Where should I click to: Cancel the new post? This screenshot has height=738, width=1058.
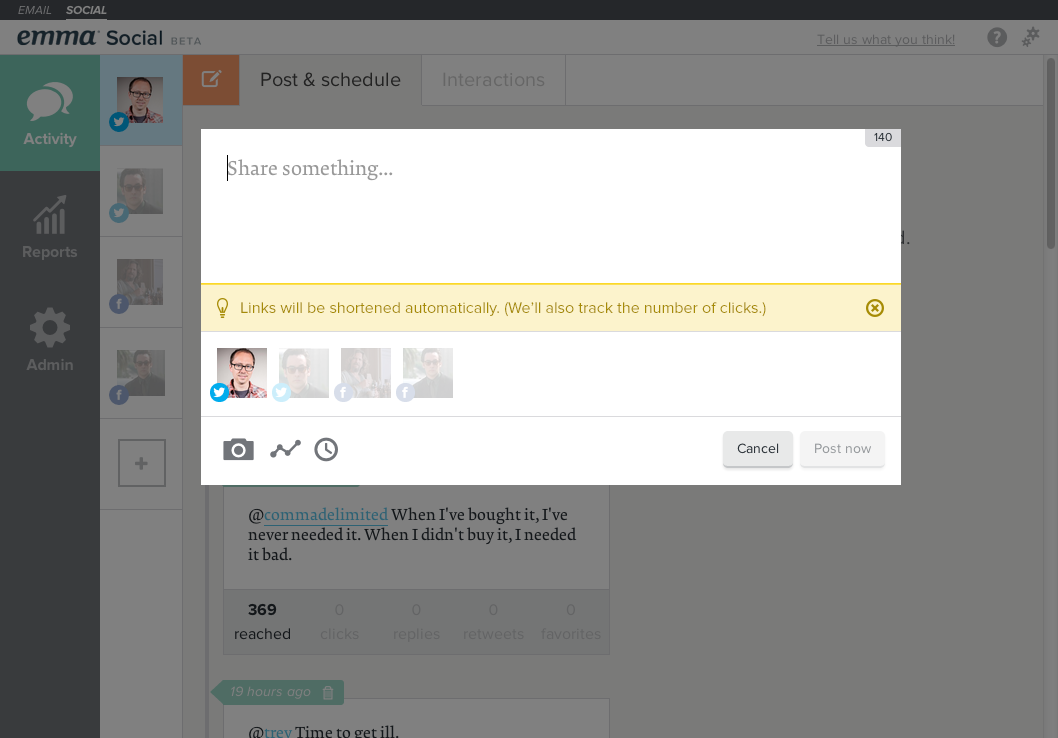pyautogui.click(x=758, y=449)
